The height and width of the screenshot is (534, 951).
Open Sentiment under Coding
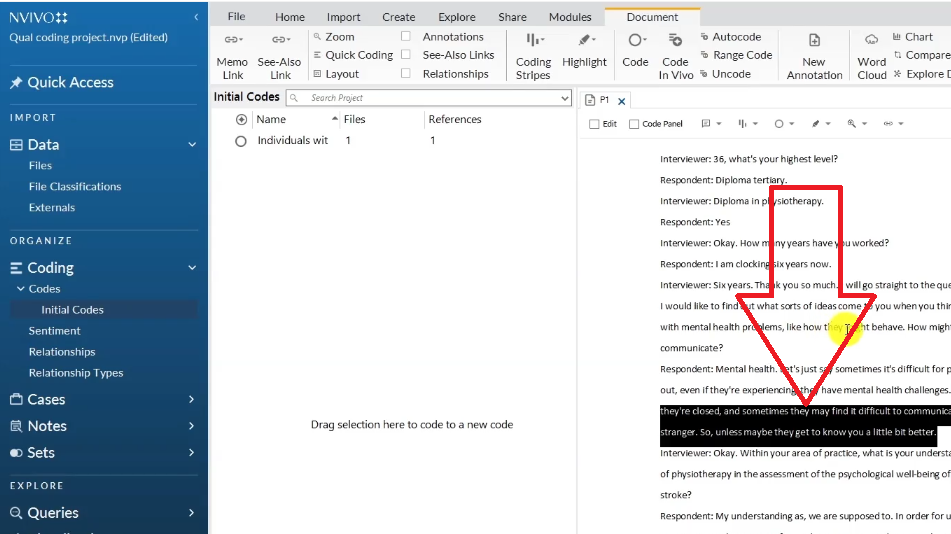(x=55, y=331)
